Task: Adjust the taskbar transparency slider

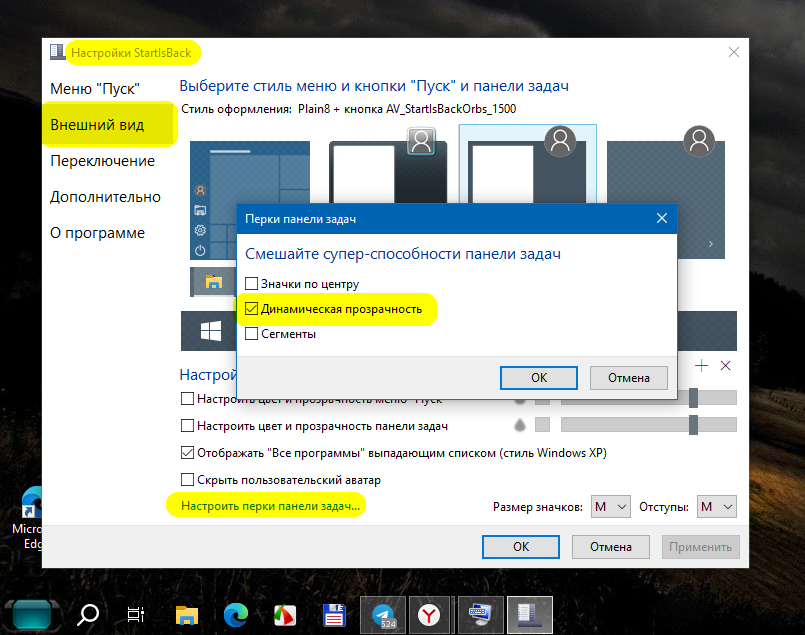Action: point(693,425)
